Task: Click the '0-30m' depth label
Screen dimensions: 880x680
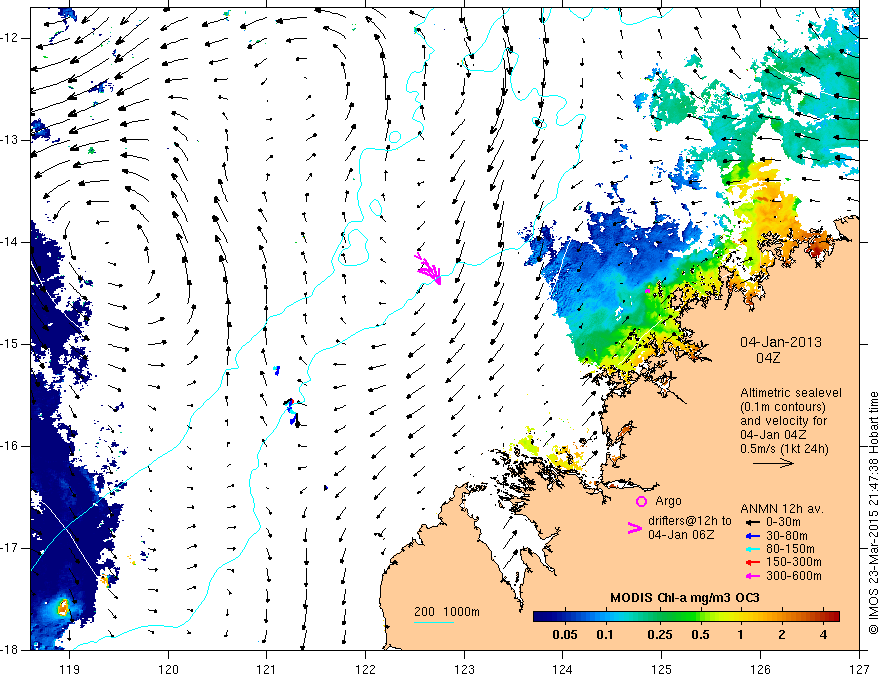Action: click(x=783, y=522)
